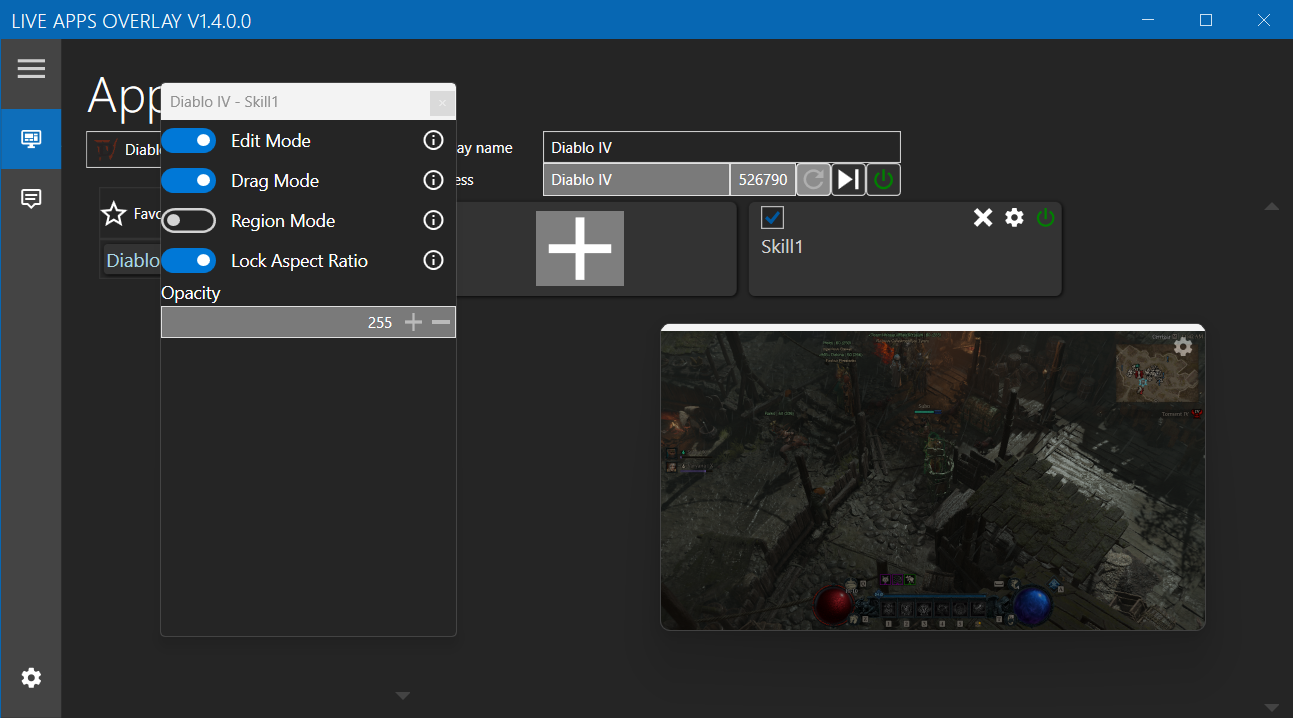Click the down arrow below app list
Viewport: 1293px width, 718px height.
(403, 695)
